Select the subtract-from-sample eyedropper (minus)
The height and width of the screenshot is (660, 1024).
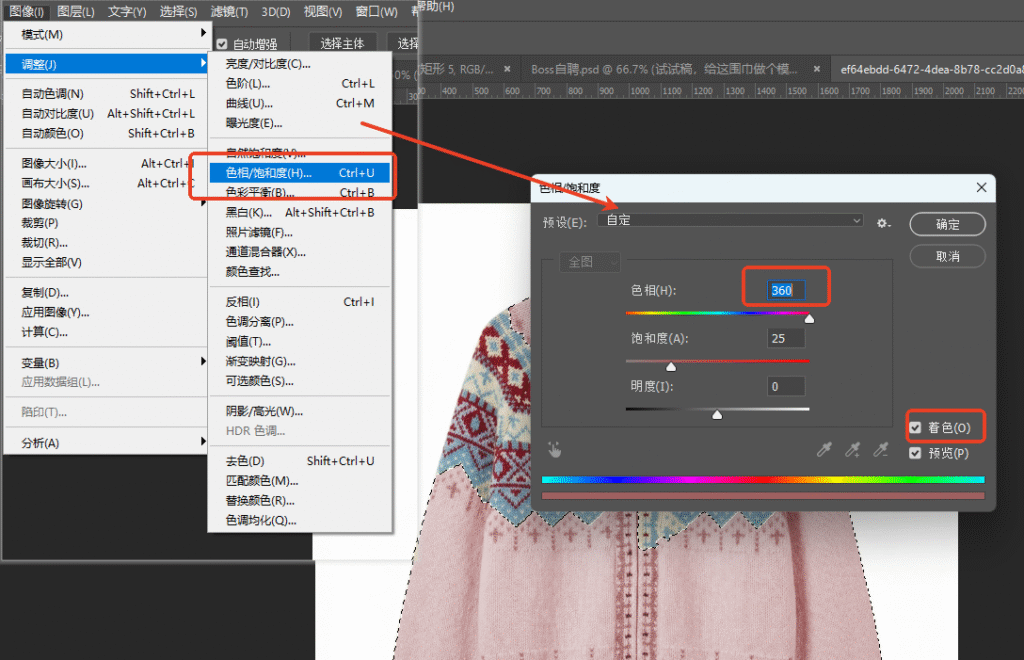(x=880, y=450)
